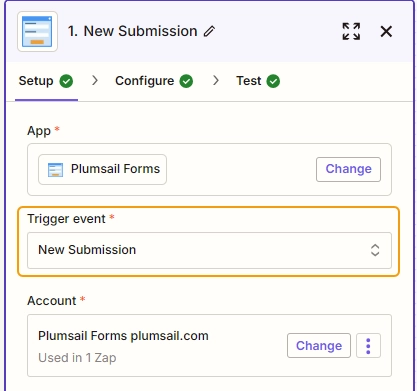Click the green checkmark next to Setup
Screen dimensions: 417x391
click(66, 81)
